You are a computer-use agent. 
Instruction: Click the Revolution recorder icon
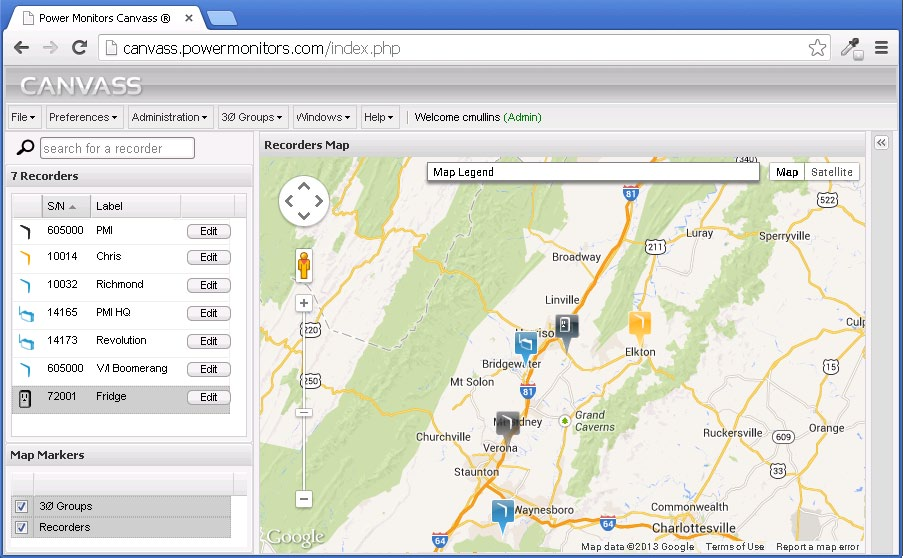click(x=26, y=342)
